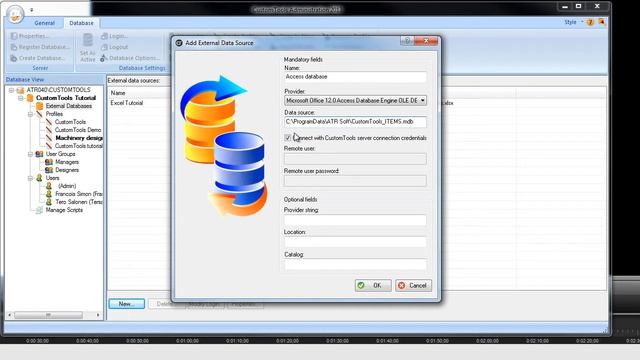Click the Catalog input field

[355, 264]
